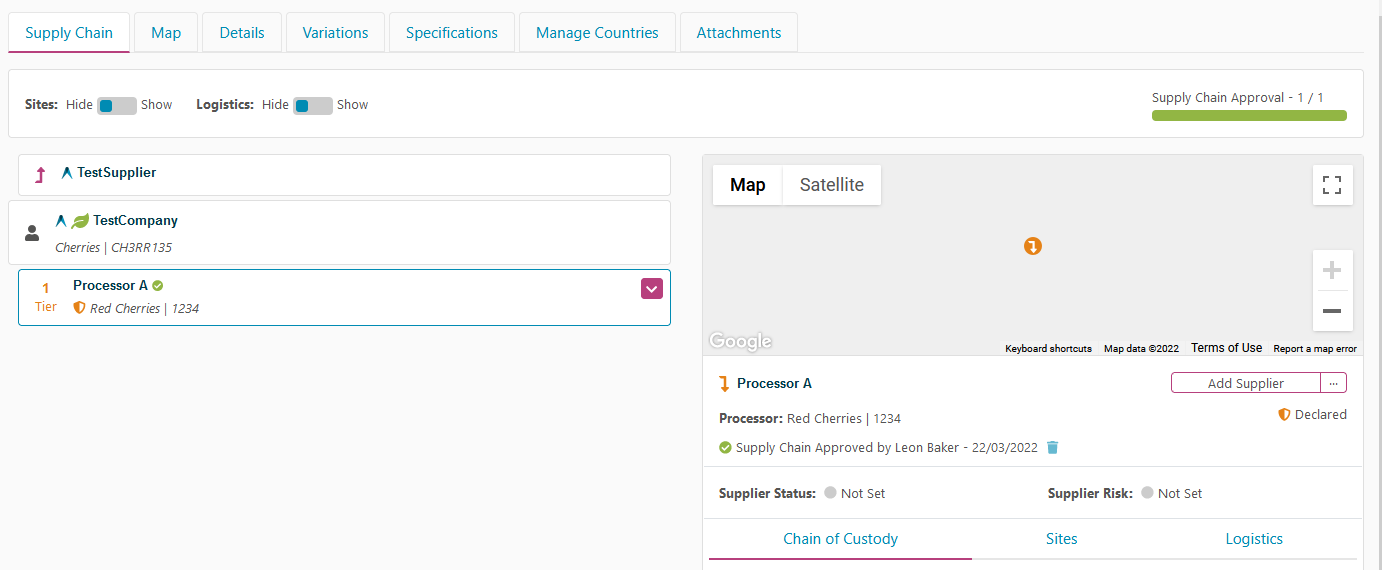This screenshot has width=1382, height=570.
Task: Click the pink upward arrow beside TestSupplier
Action: [40, 175]
